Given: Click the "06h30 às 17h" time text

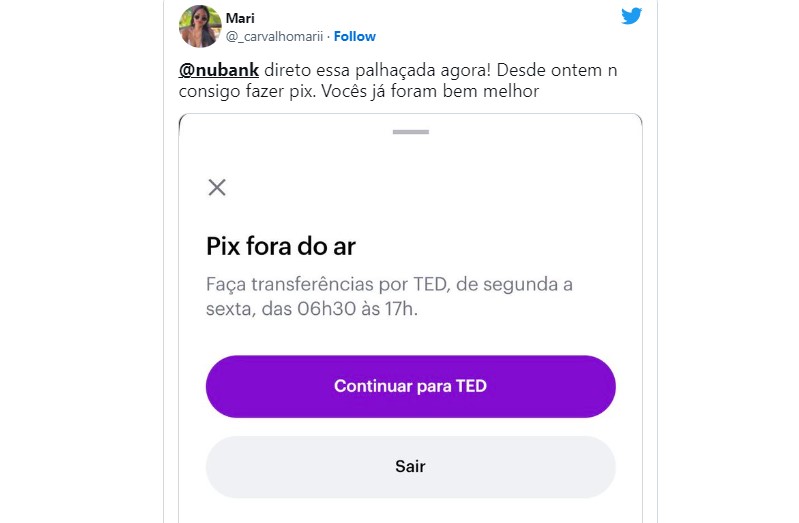Looking at the screenshot, I should [x=355, y=309].
